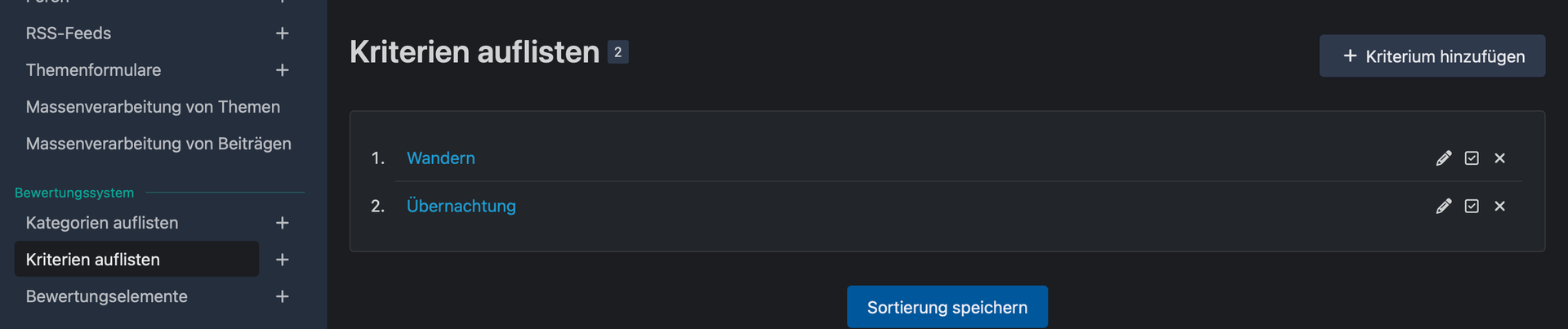Toggle the Wandern criterion checkbox icon
1568x329 pixels.
click(x=1472, y=158)
